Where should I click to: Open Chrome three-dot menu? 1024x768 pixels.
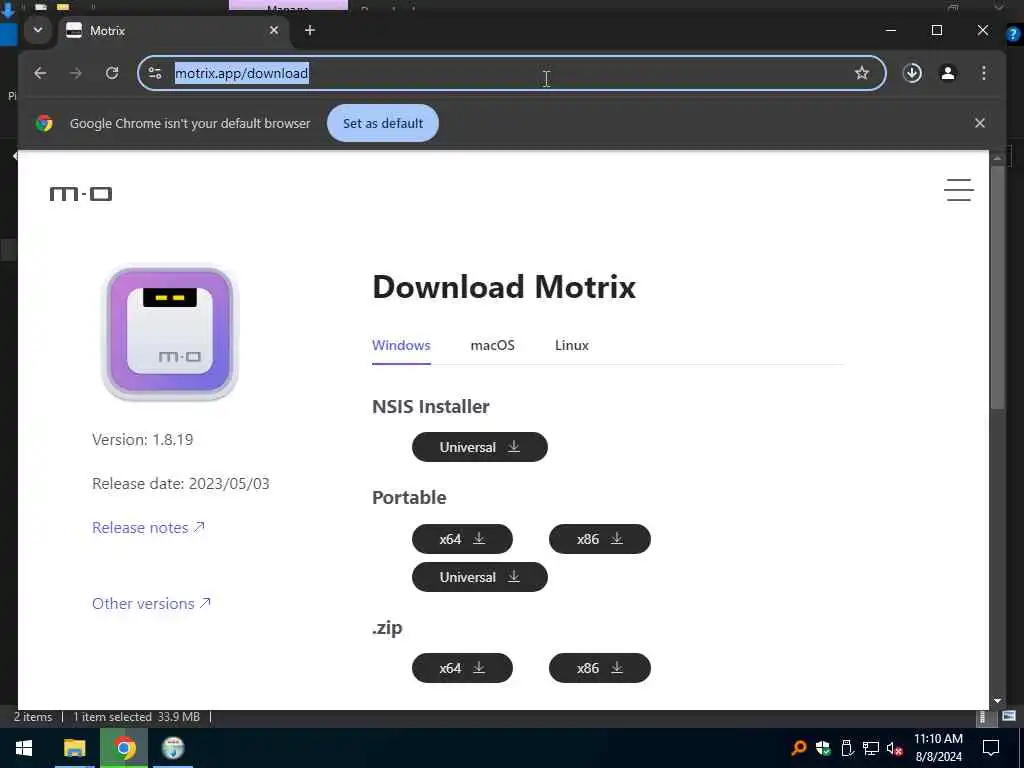point(984,73)
